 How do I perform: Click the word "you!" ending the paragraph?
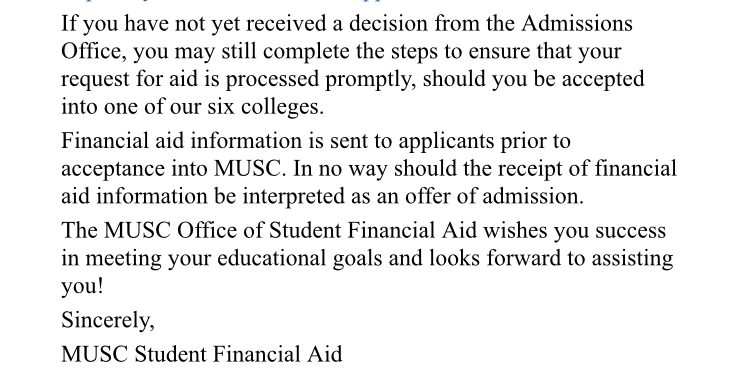(x=82, y=287)
